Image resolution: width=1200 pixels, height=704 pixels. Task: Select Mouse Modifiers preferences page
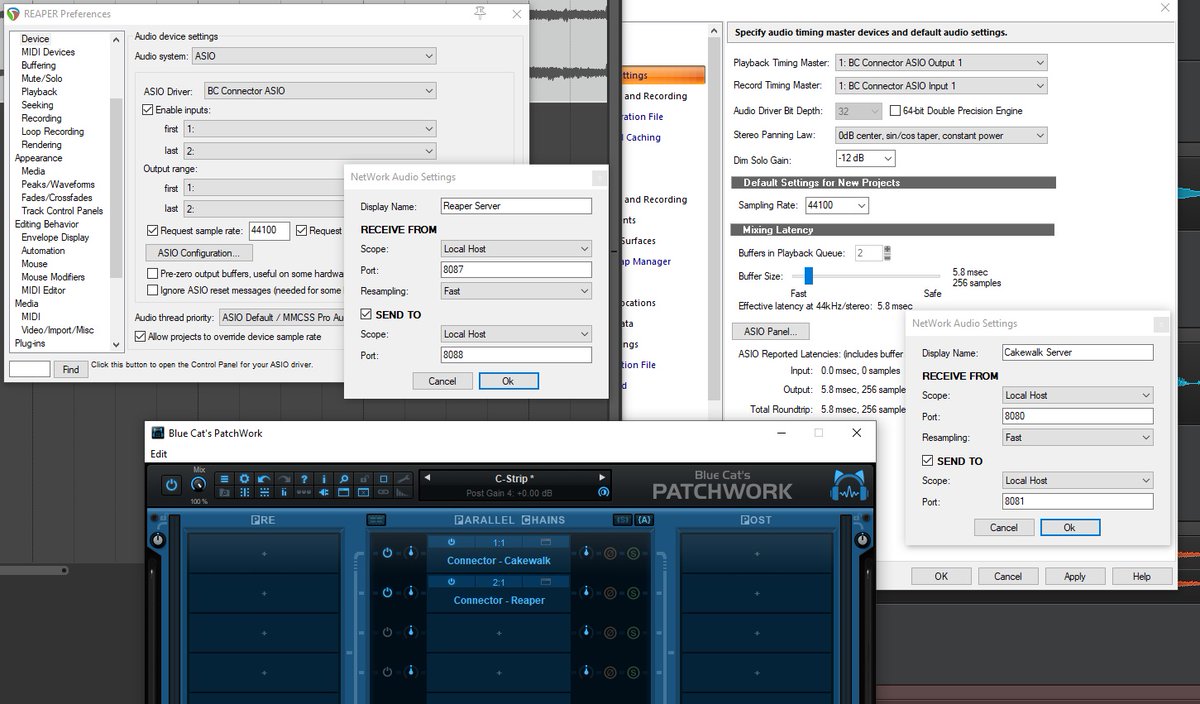[53, 277]
